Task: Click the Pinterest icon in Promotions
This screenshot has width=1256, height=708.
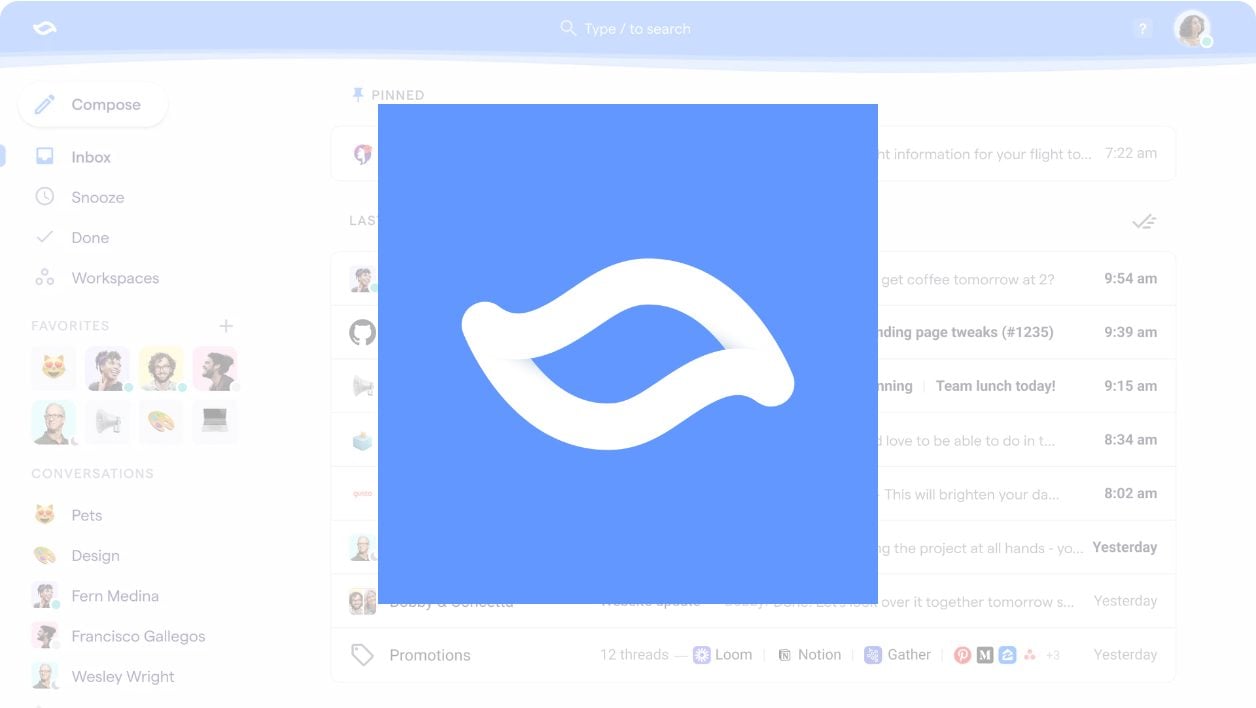Action: click(962, 655)
